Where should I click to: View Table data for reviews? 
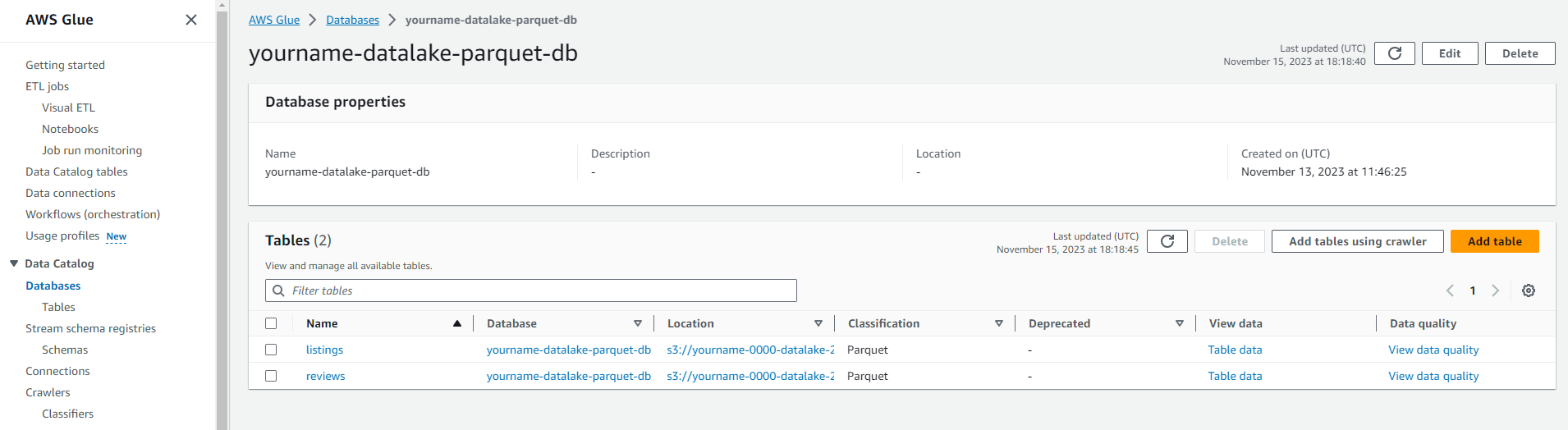(x=1235, y=376)
